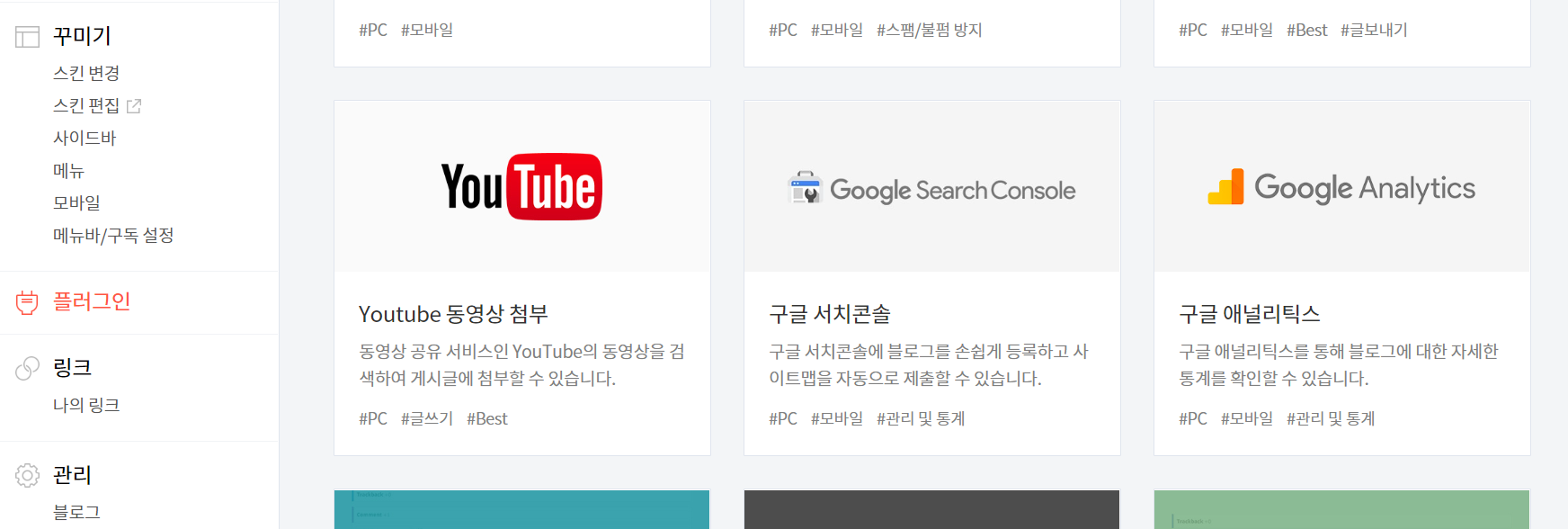Screen dimensions: 1568x529
Task: Click #Best tag next to #글보내기
Action: point(1307,31)
